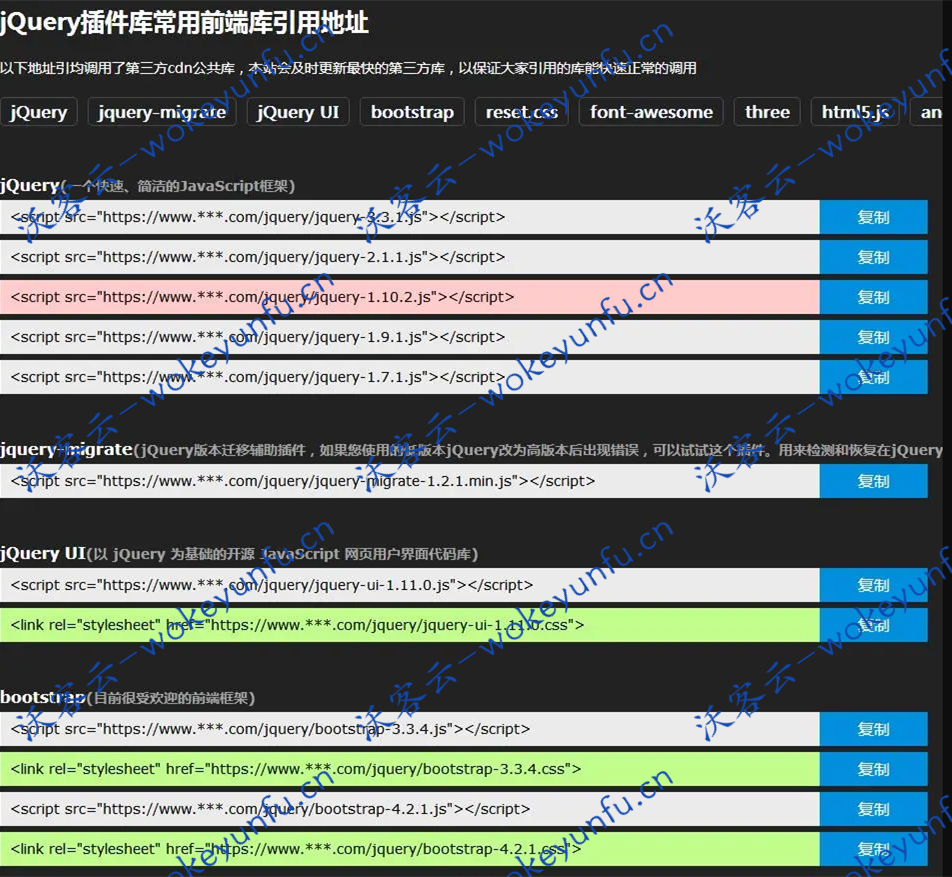
Task: Copy the jquery-2.1.1.js script tag
Action: 873,257
